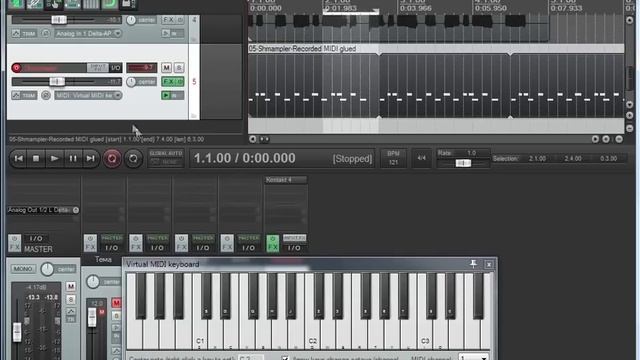Open track 4 envelope trim button
Viewport: 640px width, 360px height.
pyautogui.click(x=24, y=33)
